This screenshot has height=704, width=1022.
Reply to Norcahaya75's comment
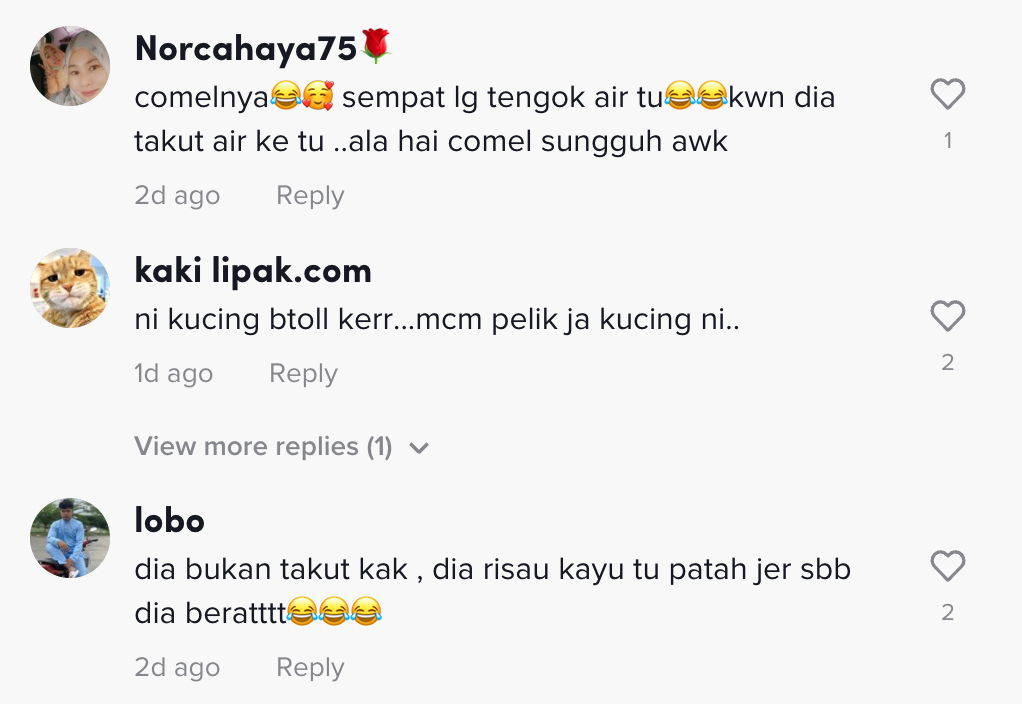[x=310, y=195]
